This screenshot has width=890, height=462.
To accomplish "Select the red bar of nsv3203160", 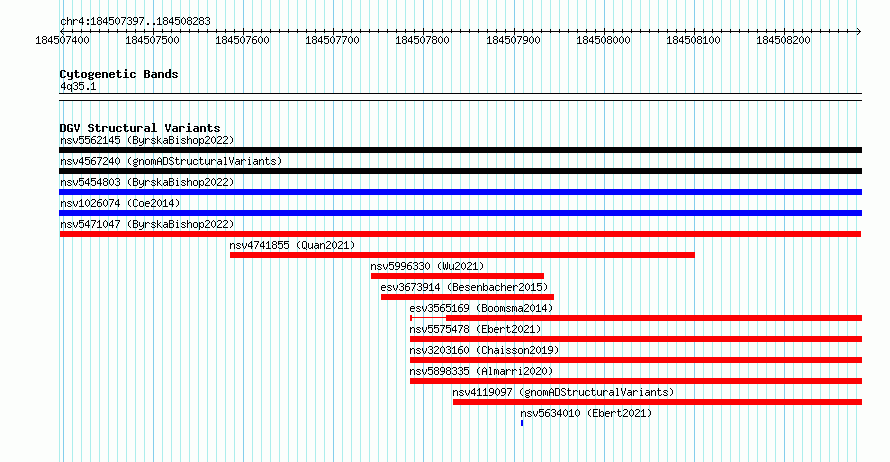I will tap(636, 360).
